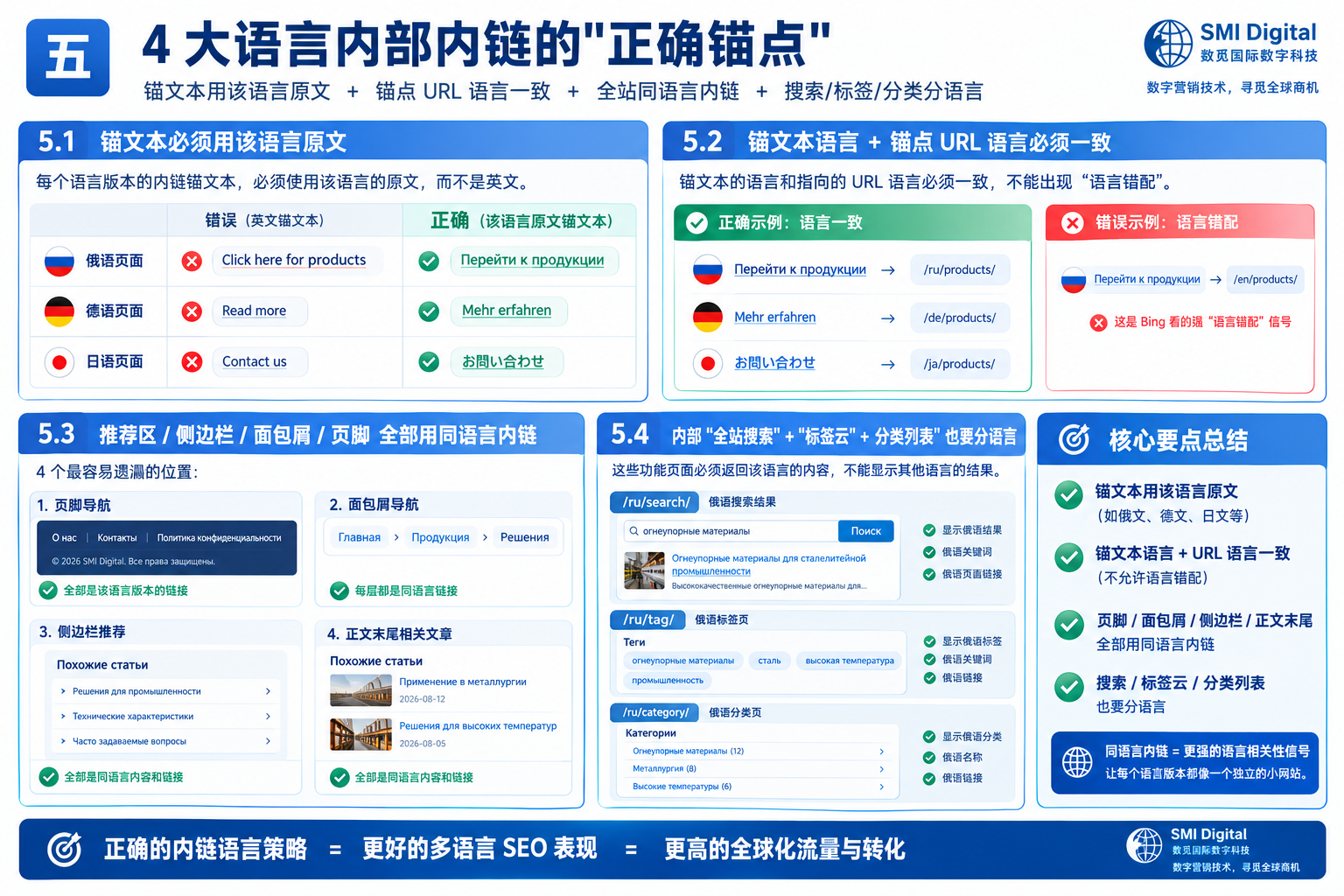1344x896 pixels.
Task: Click the Japanese flag beside 日语页面
Action: [x=59, y=362]
